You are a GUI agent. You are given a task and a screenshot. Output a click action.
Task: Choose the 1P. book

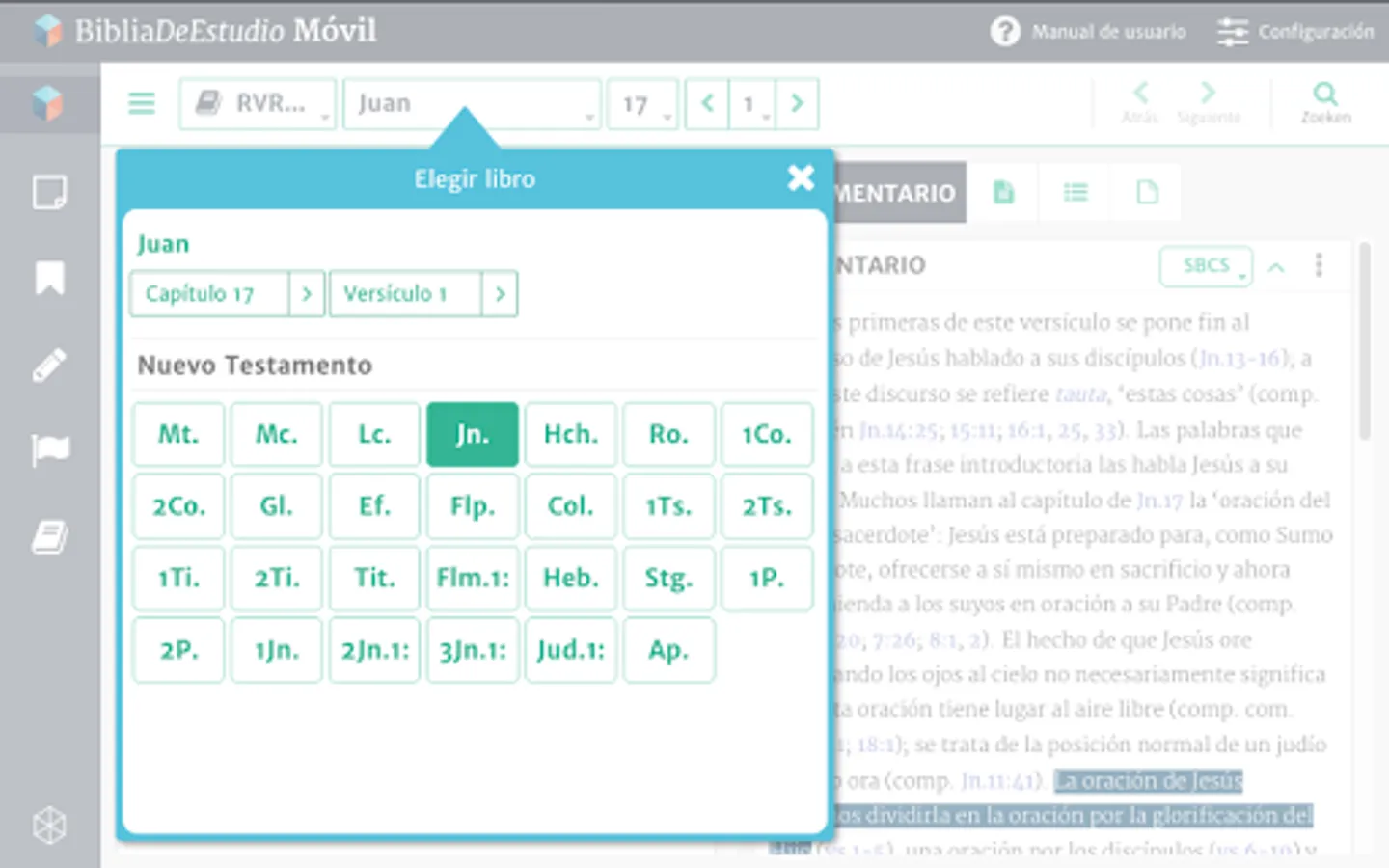[x=767, y=578]
